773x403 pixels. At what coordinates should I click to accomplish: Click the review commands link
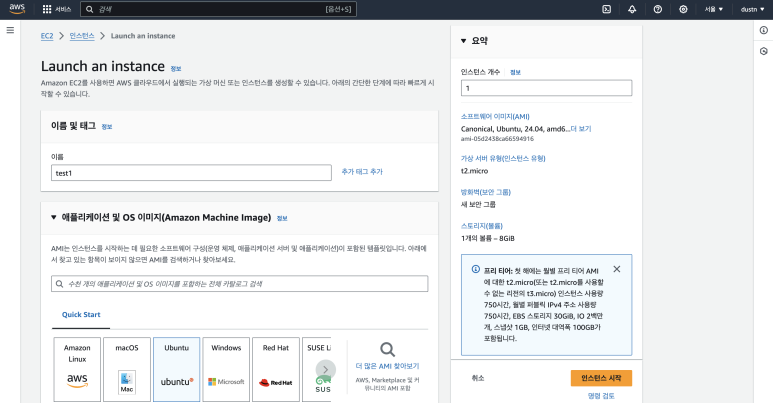tap(601, 396)
